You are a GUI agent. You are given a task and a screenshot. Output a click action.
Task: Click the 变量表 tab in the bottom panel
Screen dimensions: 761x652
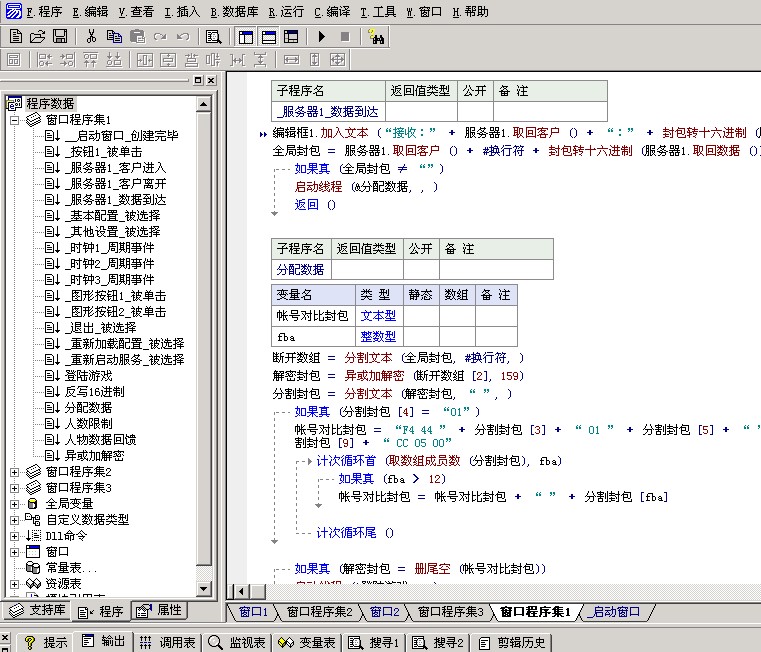[x=307, y=642]
